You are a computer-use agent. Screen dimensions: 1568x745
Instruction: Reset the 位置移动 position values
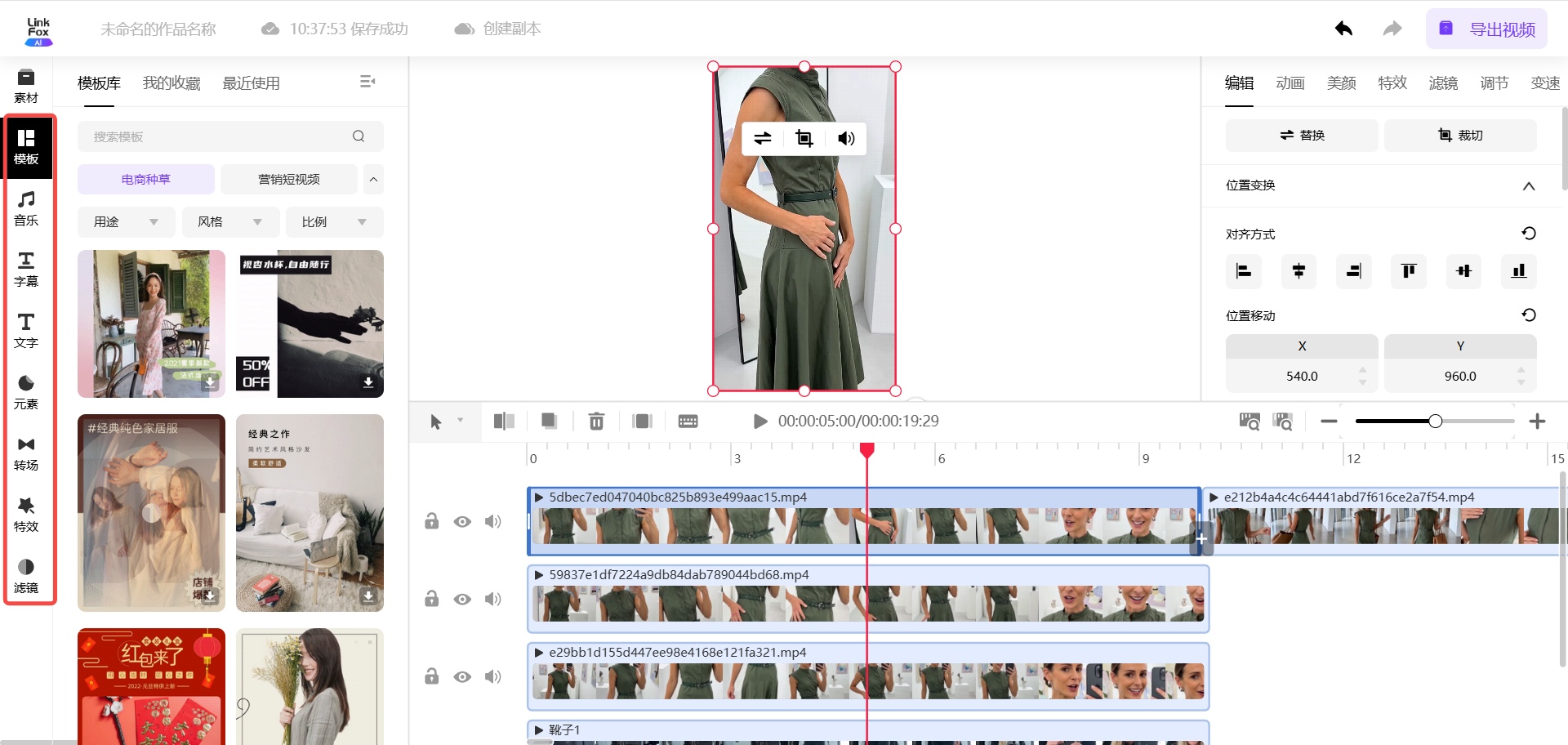coord(1529,315)
